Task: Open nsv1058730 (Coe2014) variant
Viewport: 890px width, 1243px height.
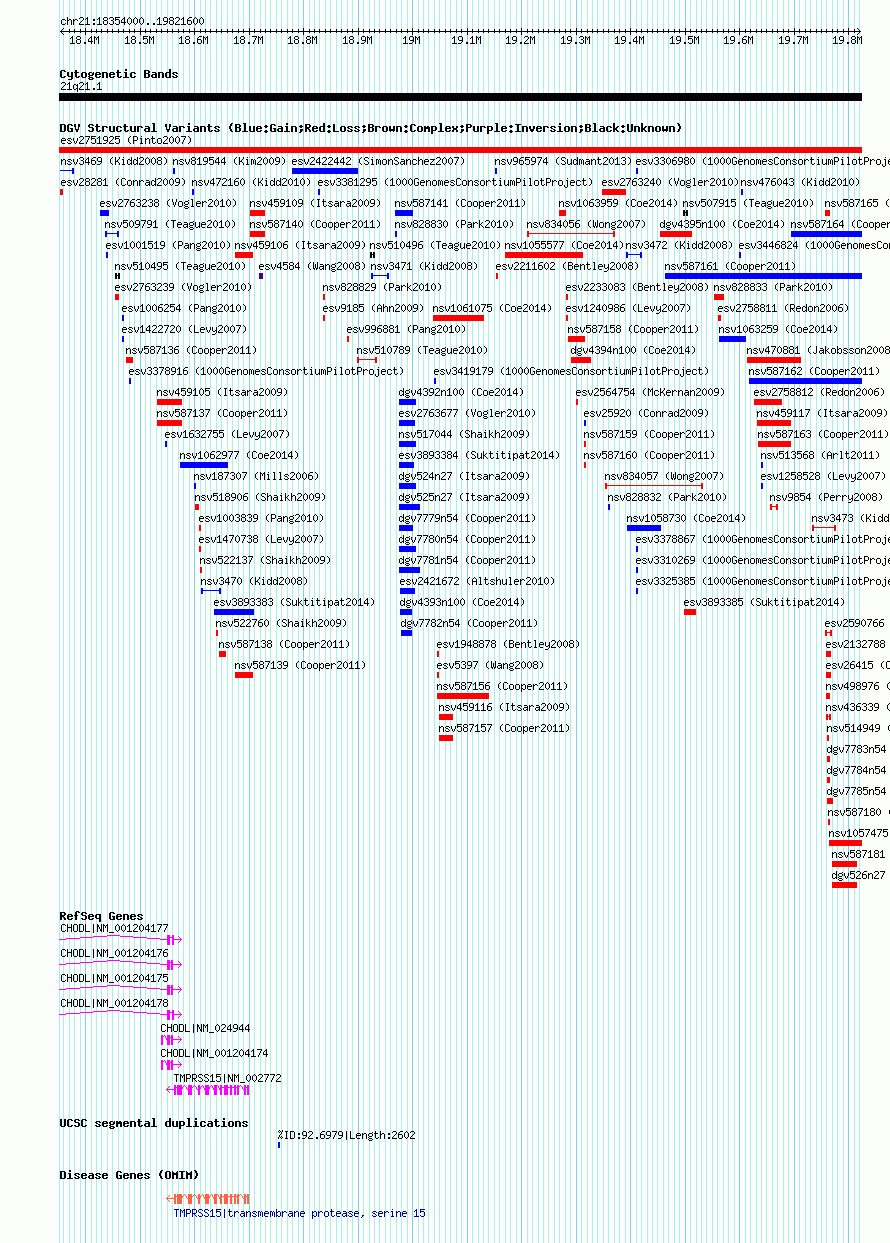Action: point(686,518)
